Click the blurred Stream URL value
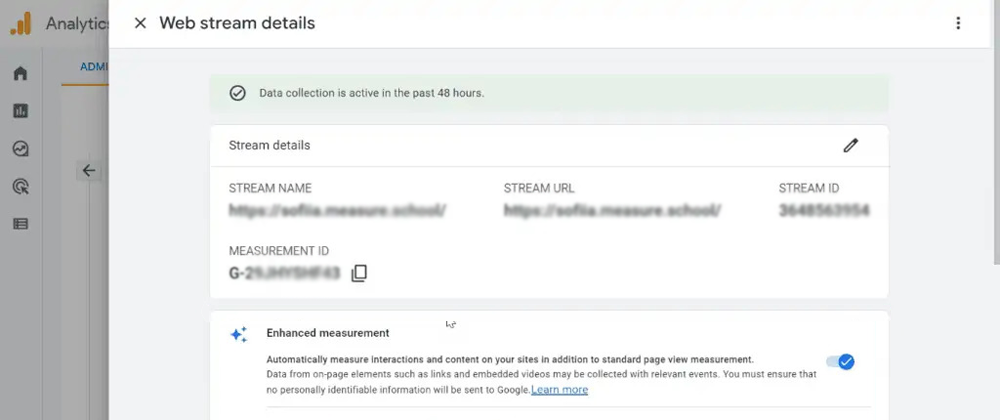Viewport: 1000px width, 420px height. coord(612,211)
